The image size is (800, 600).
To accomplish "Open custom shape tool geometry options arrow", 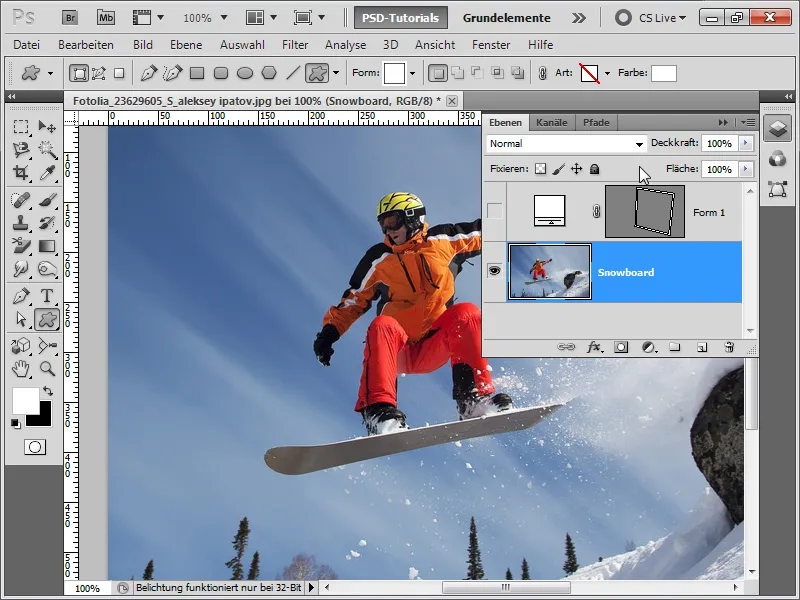I will coord(336,73).
